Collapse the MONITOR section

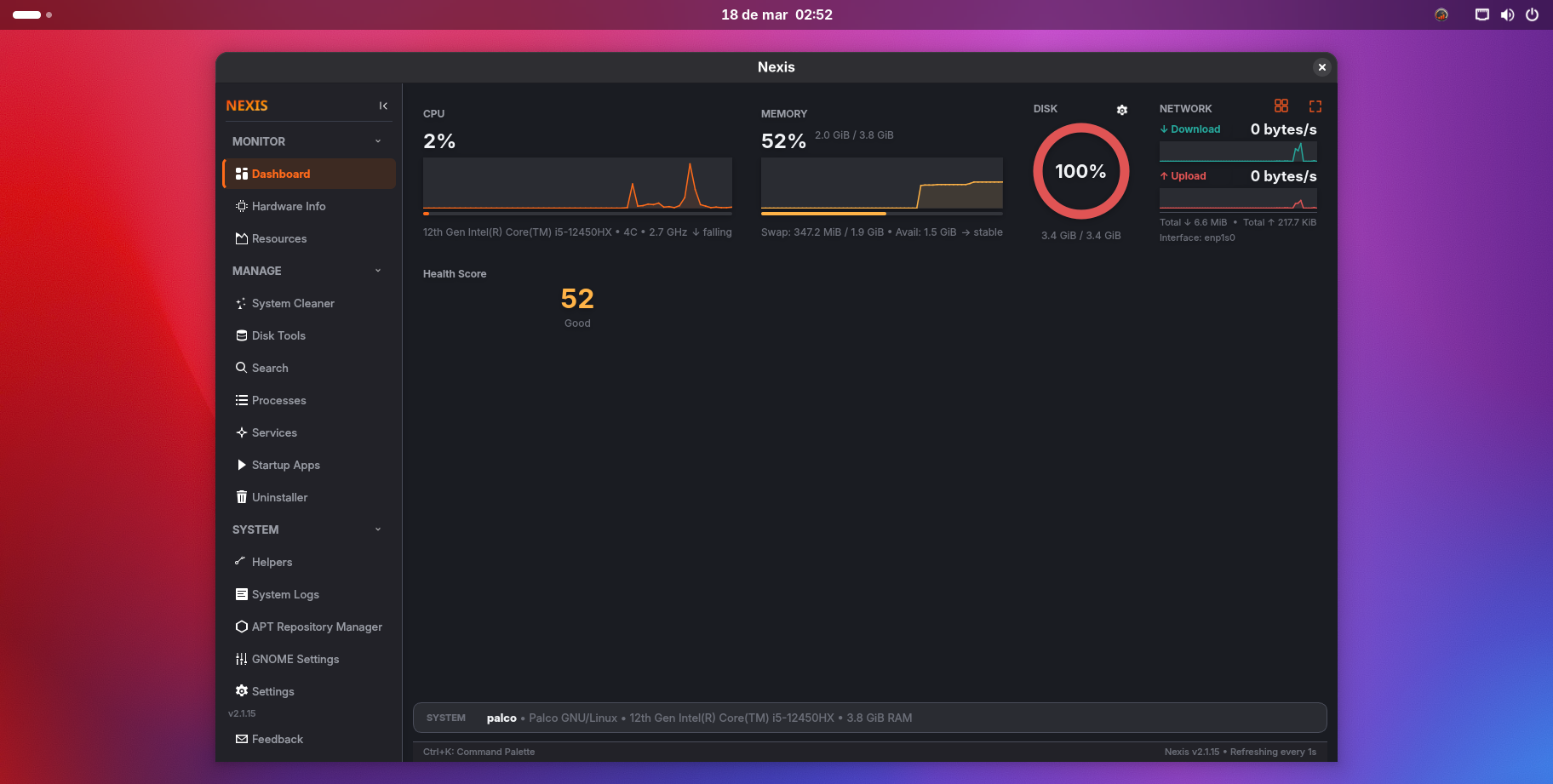pyautogui.click(x=378, y=141)
